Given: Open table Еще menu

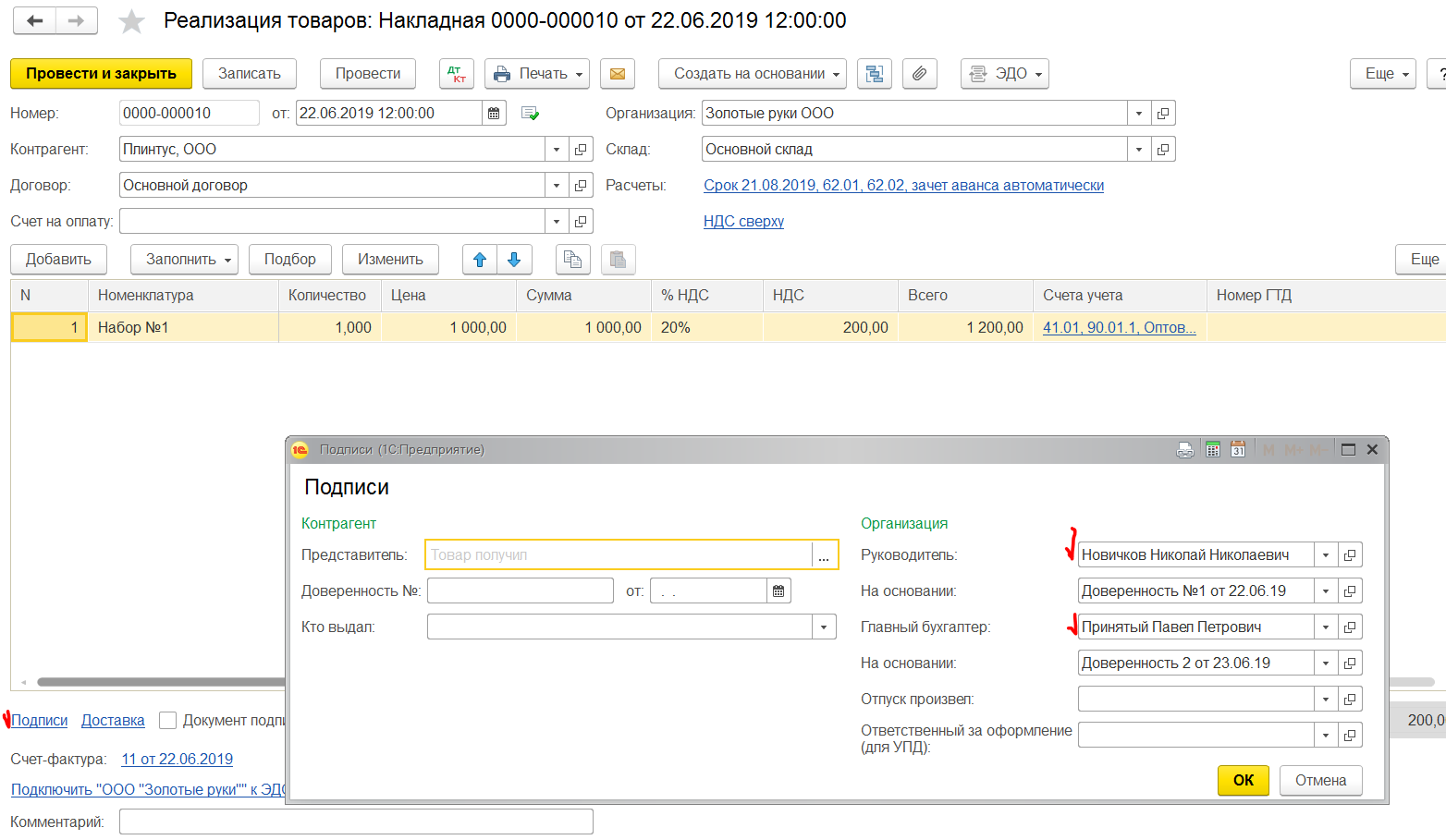Looking at the screenshot, I should pos(1421,260).
